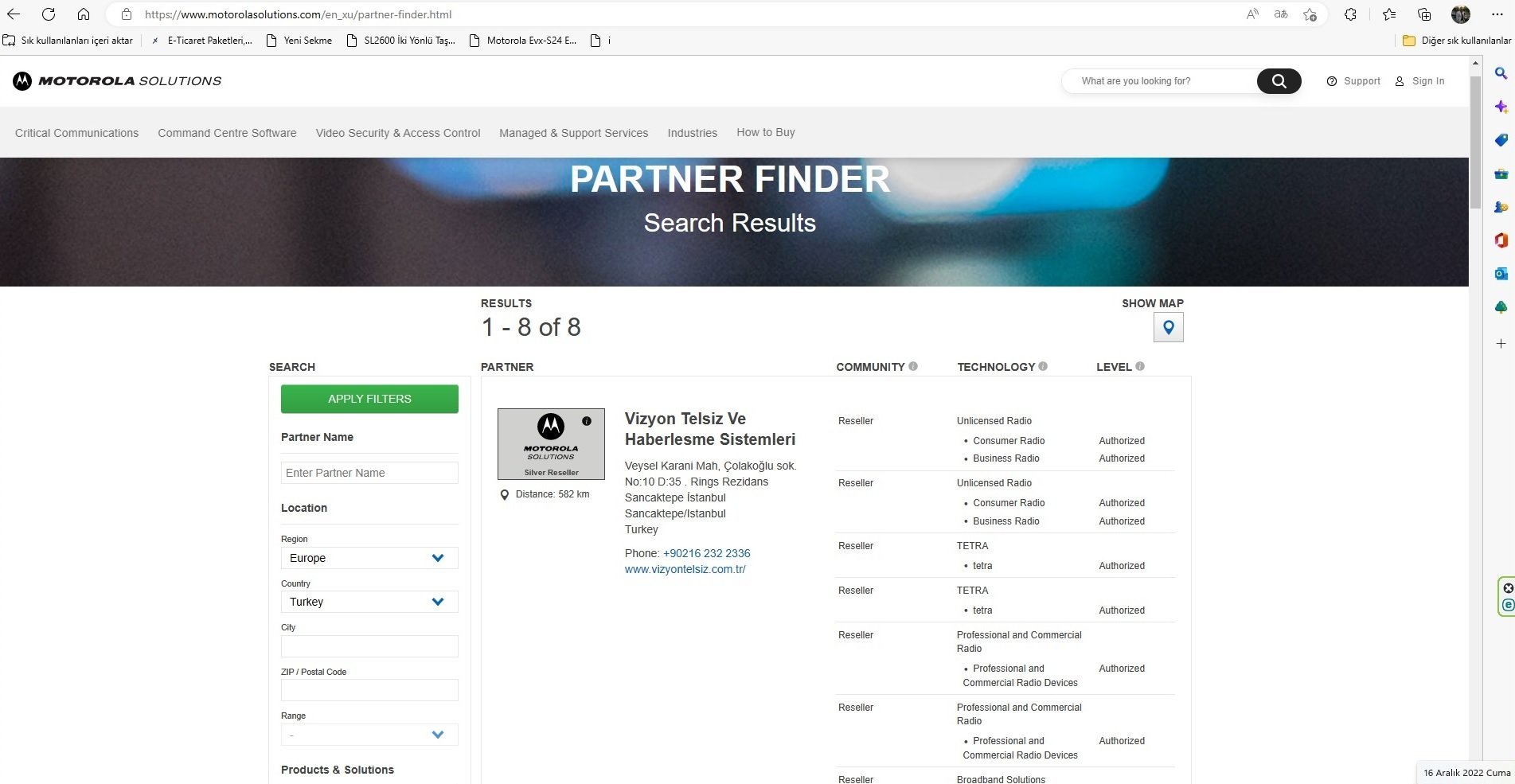This screenshot has height=784, width=1515.
Task: Open the show map pin icon
Action: [x=1168, y=327]
